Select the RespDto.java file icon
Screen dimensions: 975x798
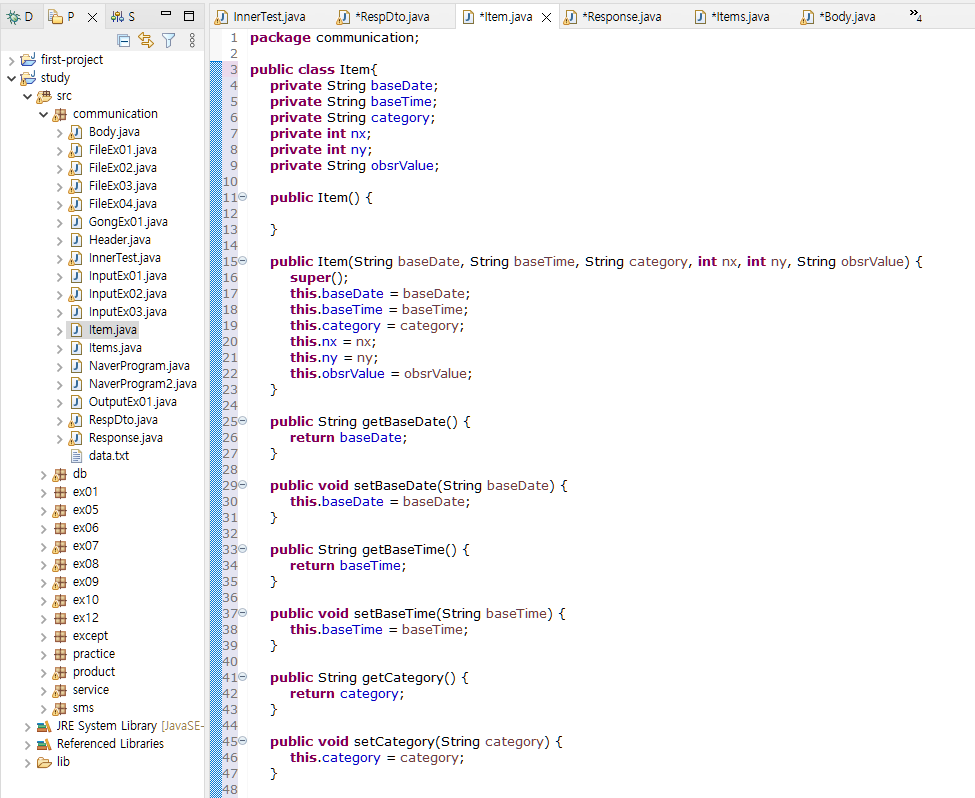(76, 420)
